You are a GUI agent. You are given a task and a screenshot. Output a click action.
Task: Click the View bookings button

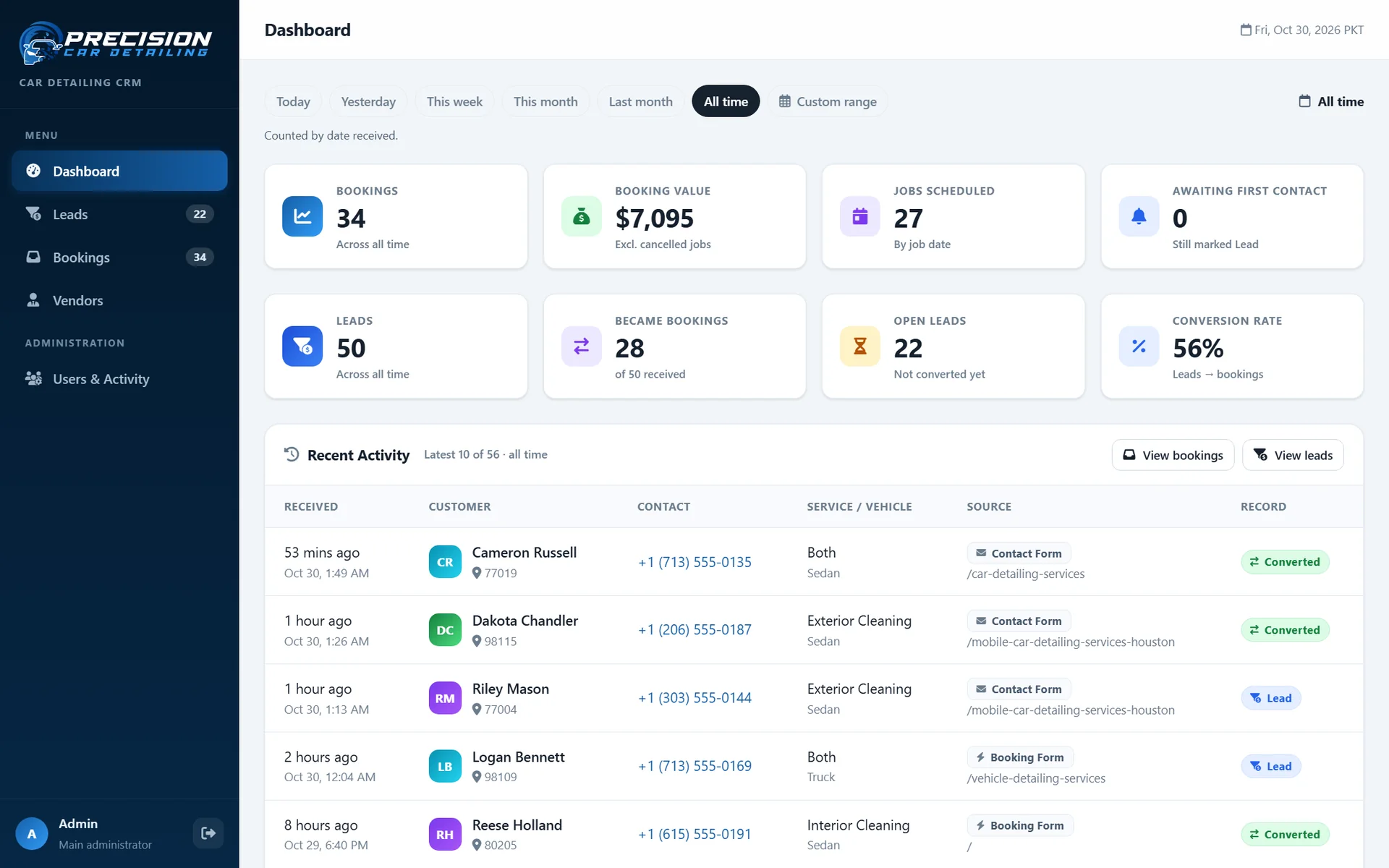point(1173,455)
